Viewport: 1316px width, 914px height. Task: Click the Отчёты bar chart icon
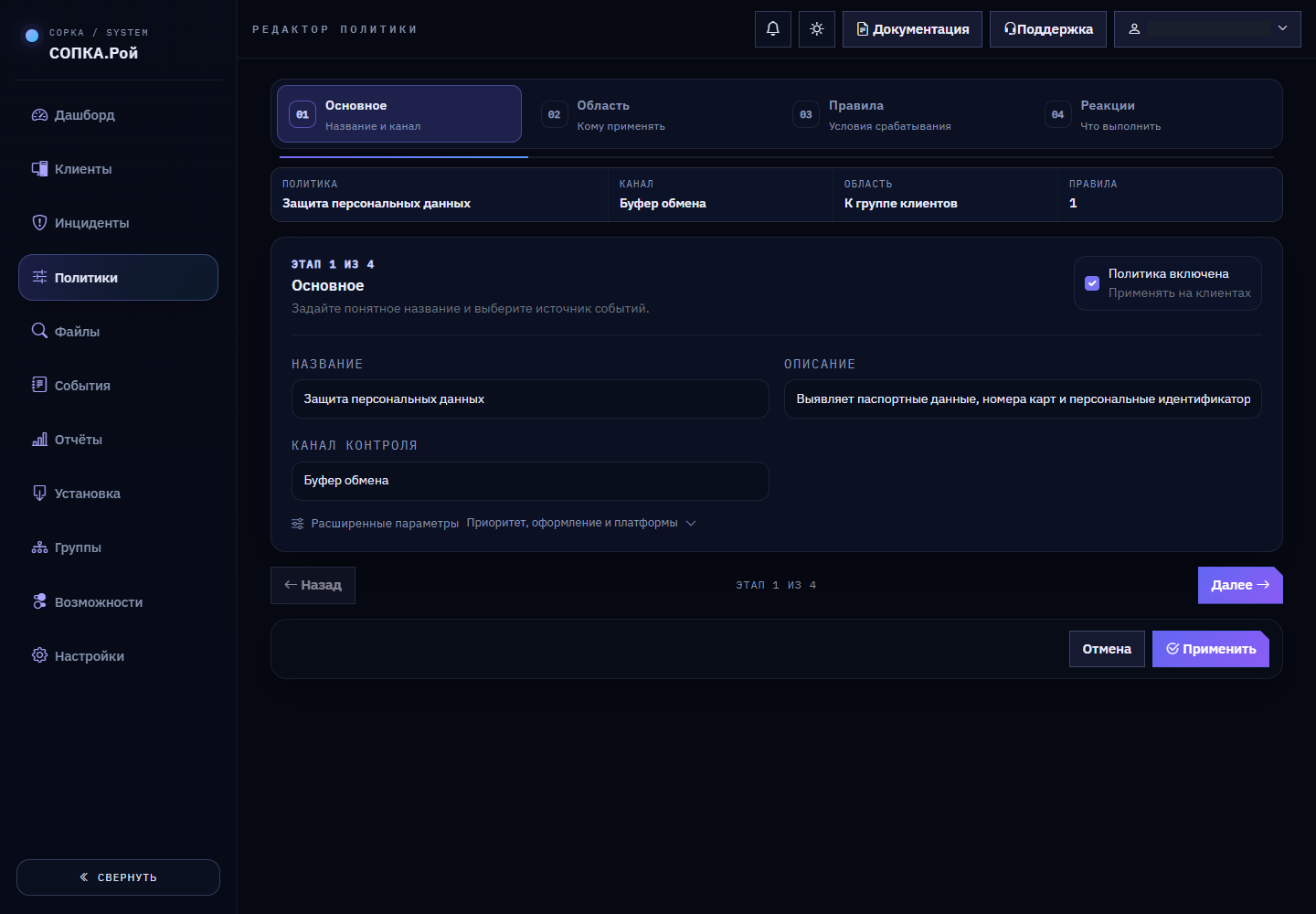pos(39,440)
